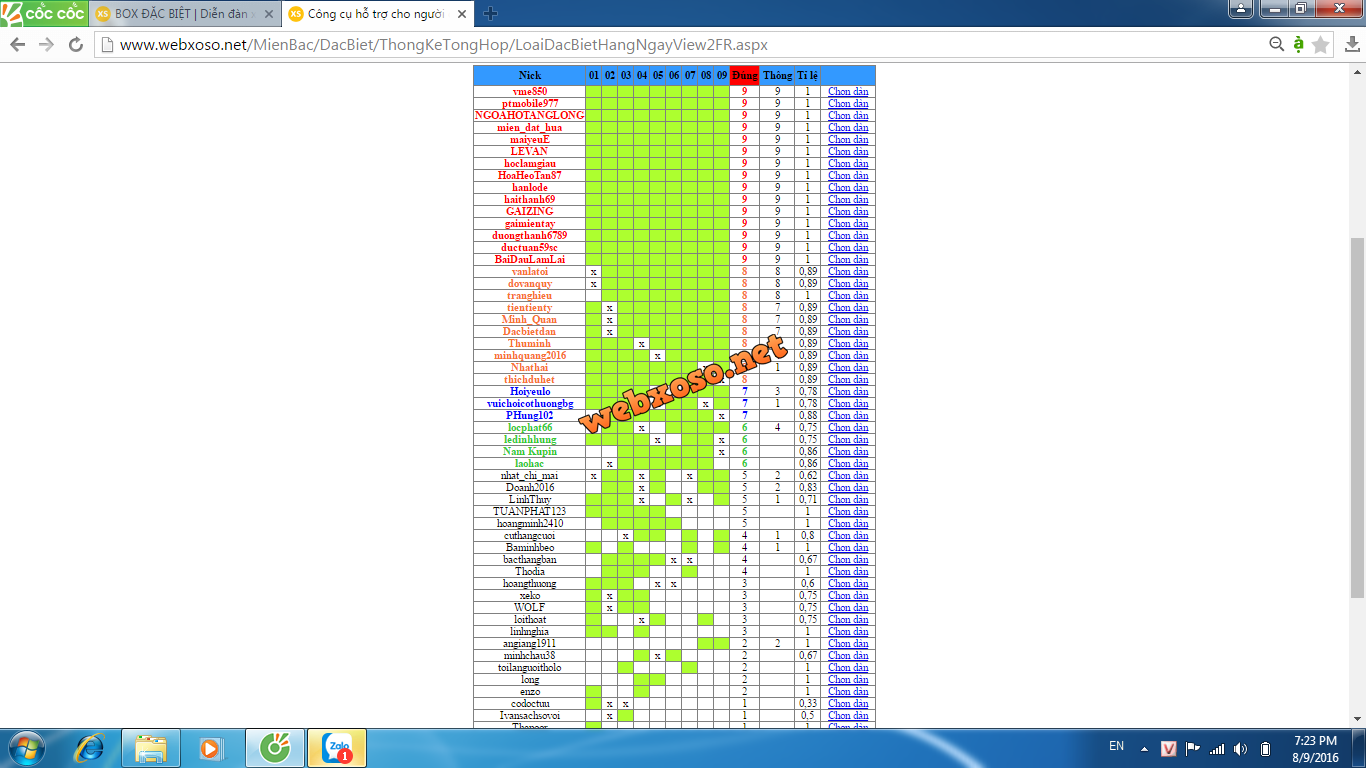Screen dimensions: 1366x768
Task: Select the nick toilanguoitholo
Action: 530,668
